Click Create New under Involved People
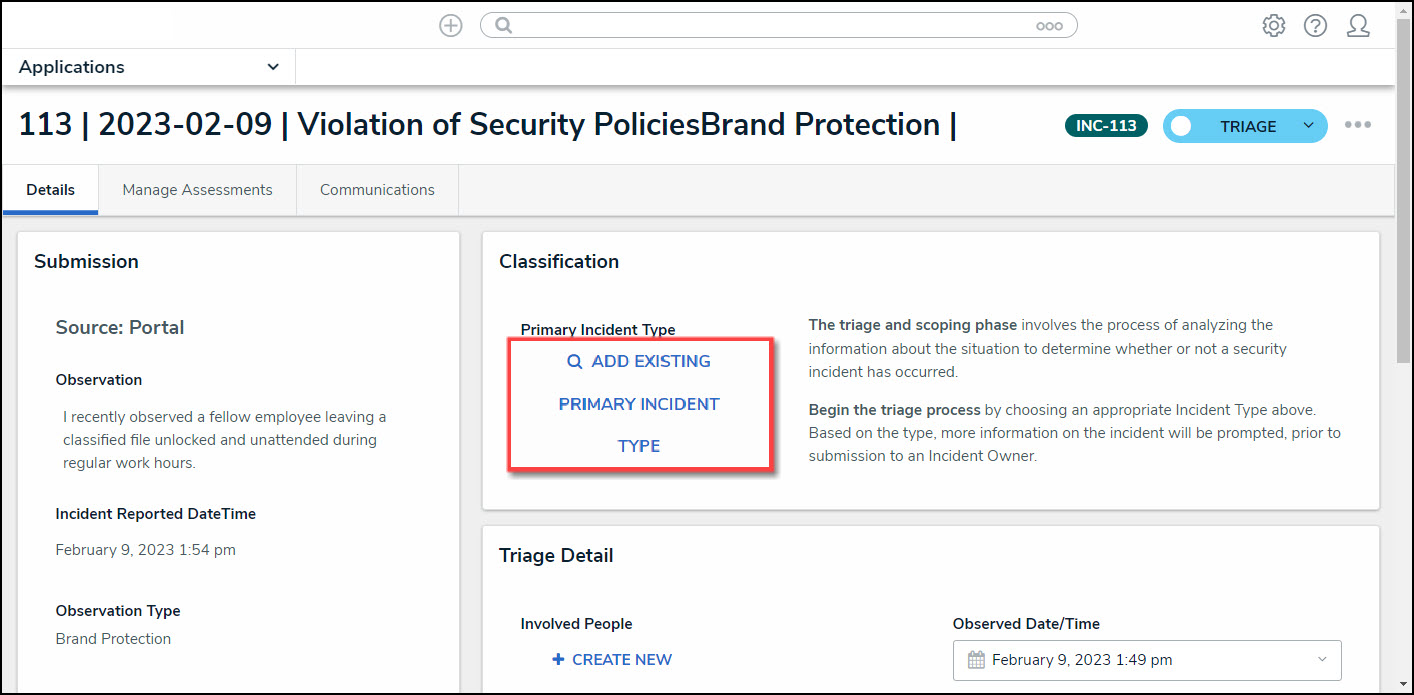Image resolution: width=1414 pixels, height=695 pixels. [x=612, y=660]
